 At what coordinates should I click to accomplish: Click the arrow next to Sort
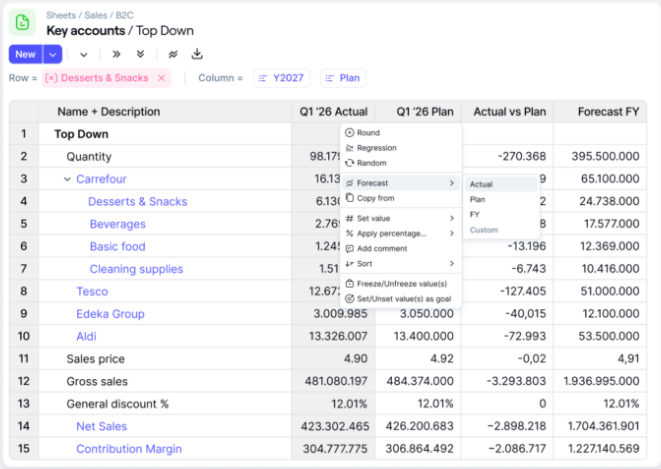(x=452, y=264)
